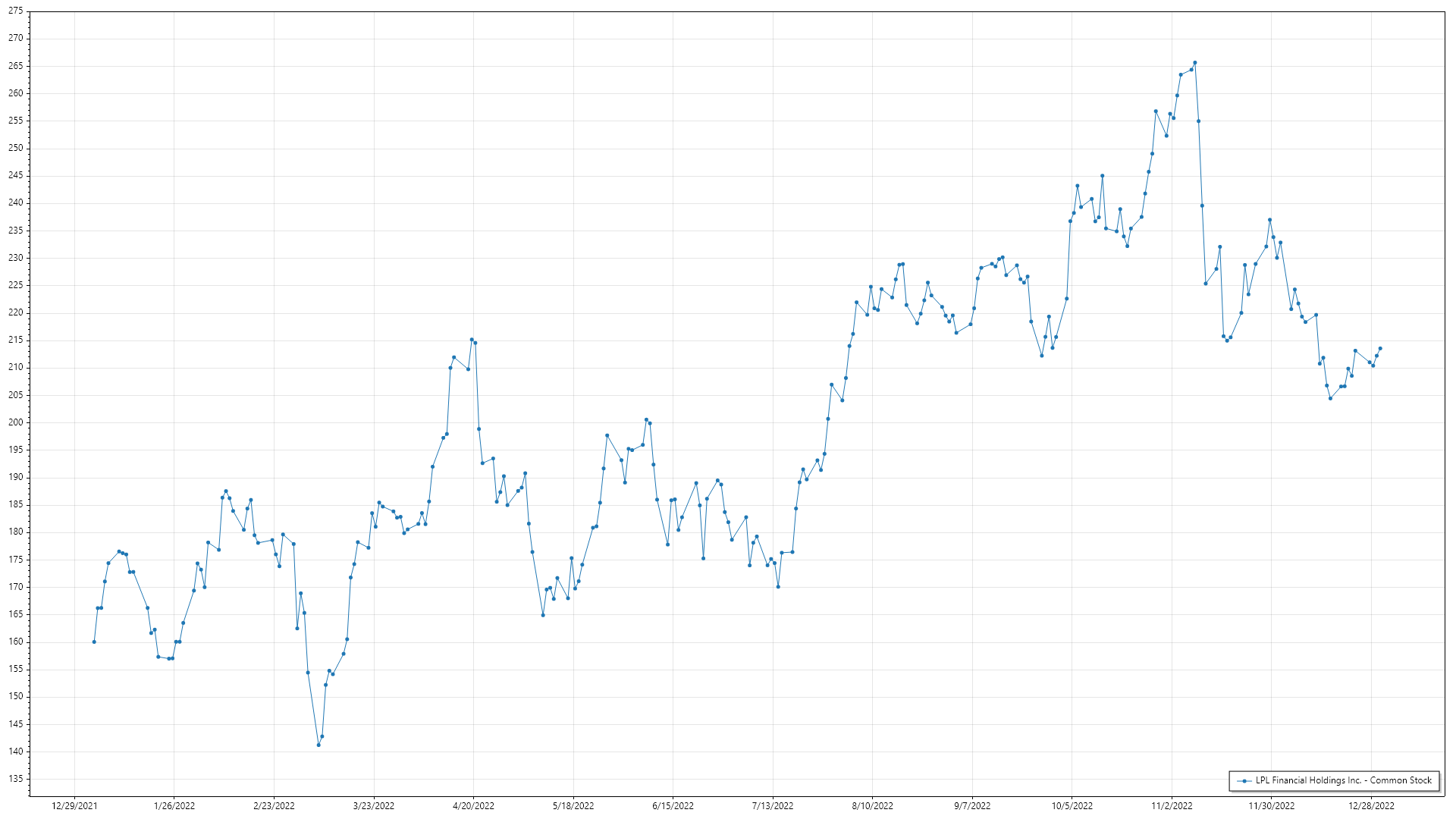This screenshot has width=1456, height=819.
Task: Click the 11/2/2022 x-axis date label
Action: 1172,806
